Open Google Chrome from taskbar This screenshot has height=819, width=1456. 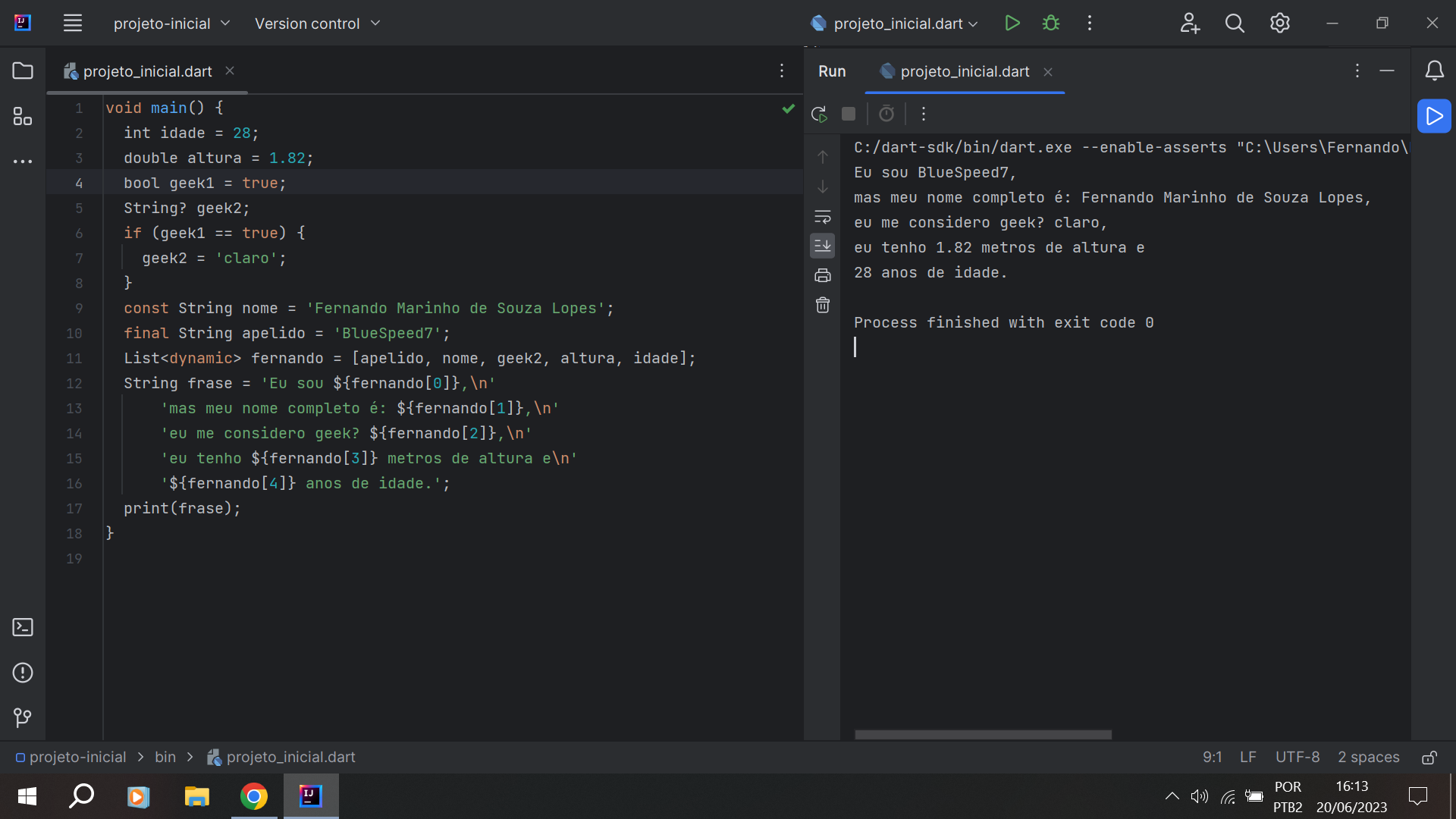(x=254, y=796)
